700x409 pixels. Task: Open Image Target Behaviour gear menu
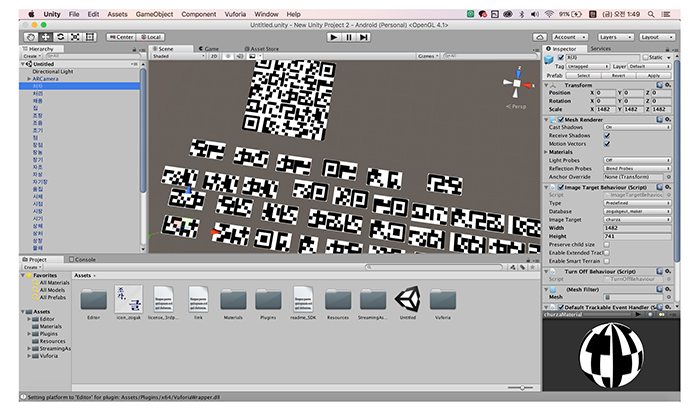[x=668, y=187]
